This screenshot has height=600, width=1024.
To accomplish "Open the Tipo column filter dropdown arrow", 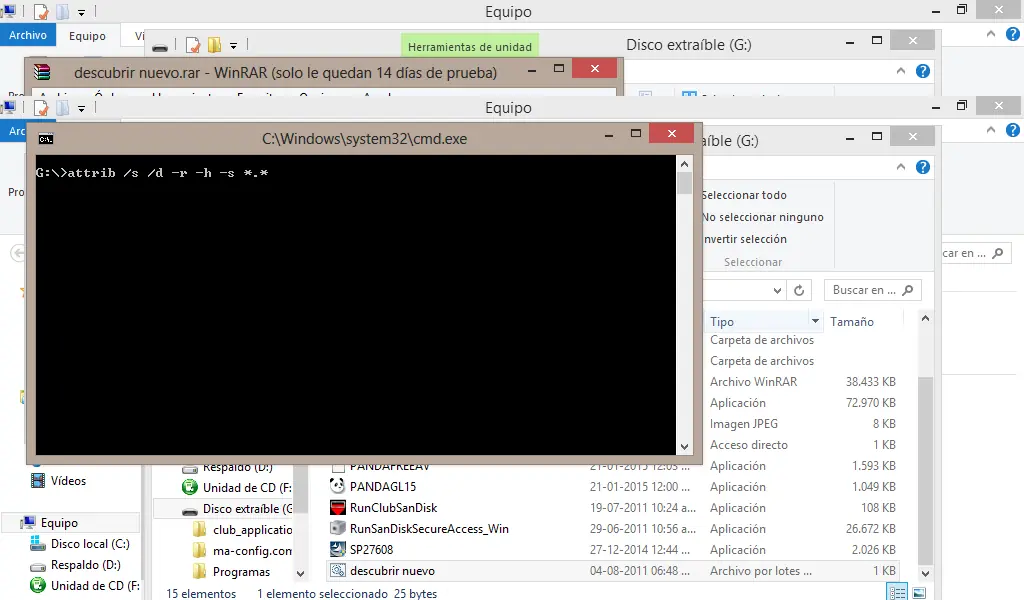I will coord(815,321).
